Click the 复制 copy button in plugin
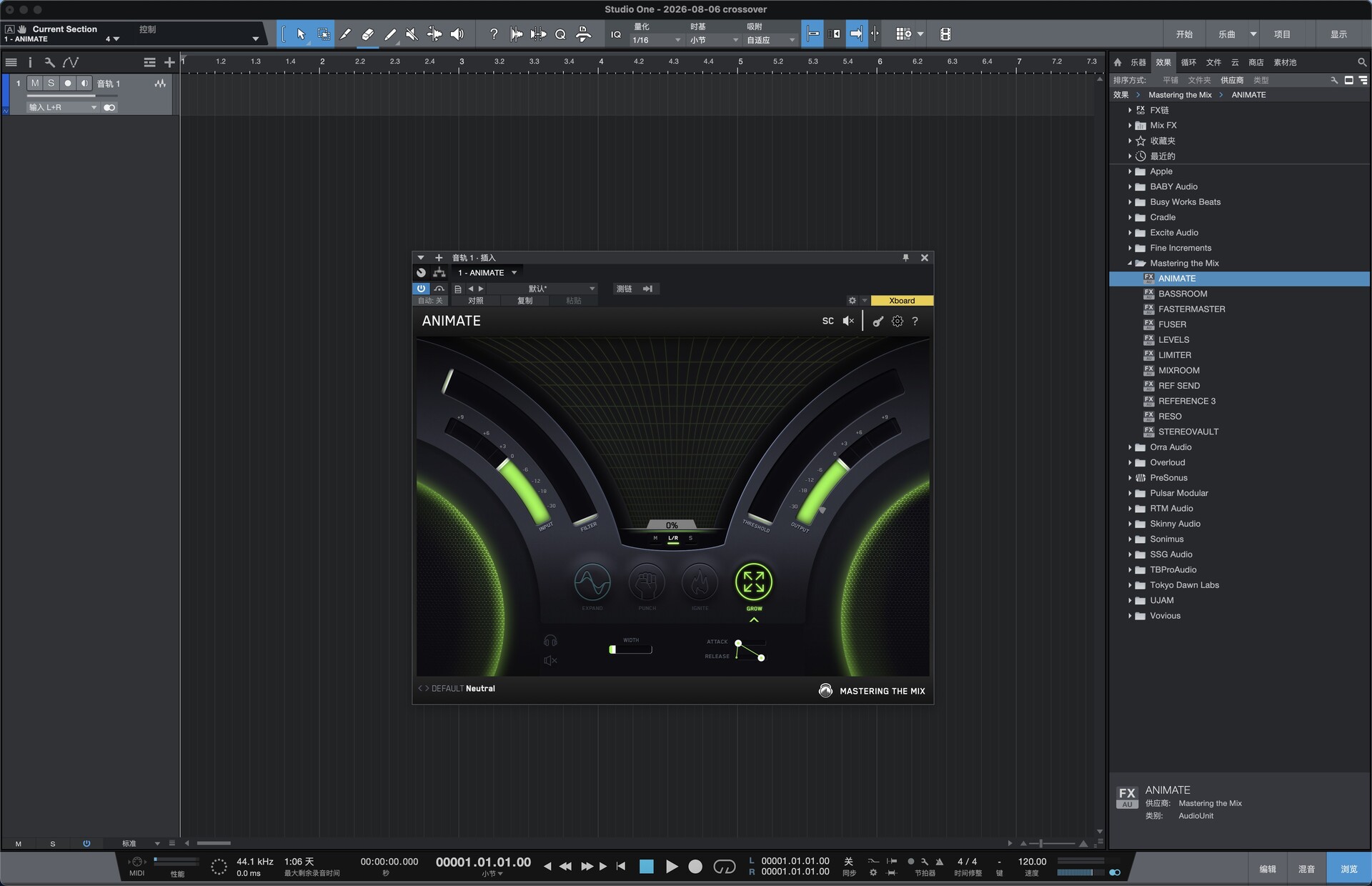The width and height of the screenshot is (1372, 886). [525, 301]
